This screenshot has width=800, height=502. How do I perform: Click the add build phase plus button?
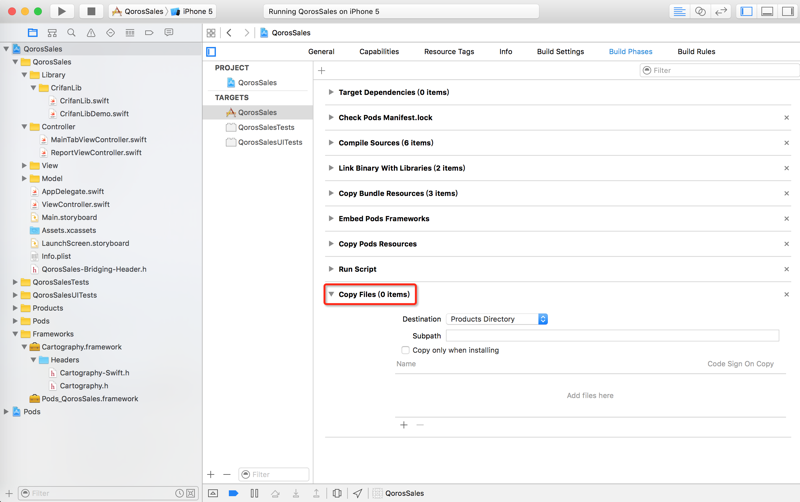(321, 70)
